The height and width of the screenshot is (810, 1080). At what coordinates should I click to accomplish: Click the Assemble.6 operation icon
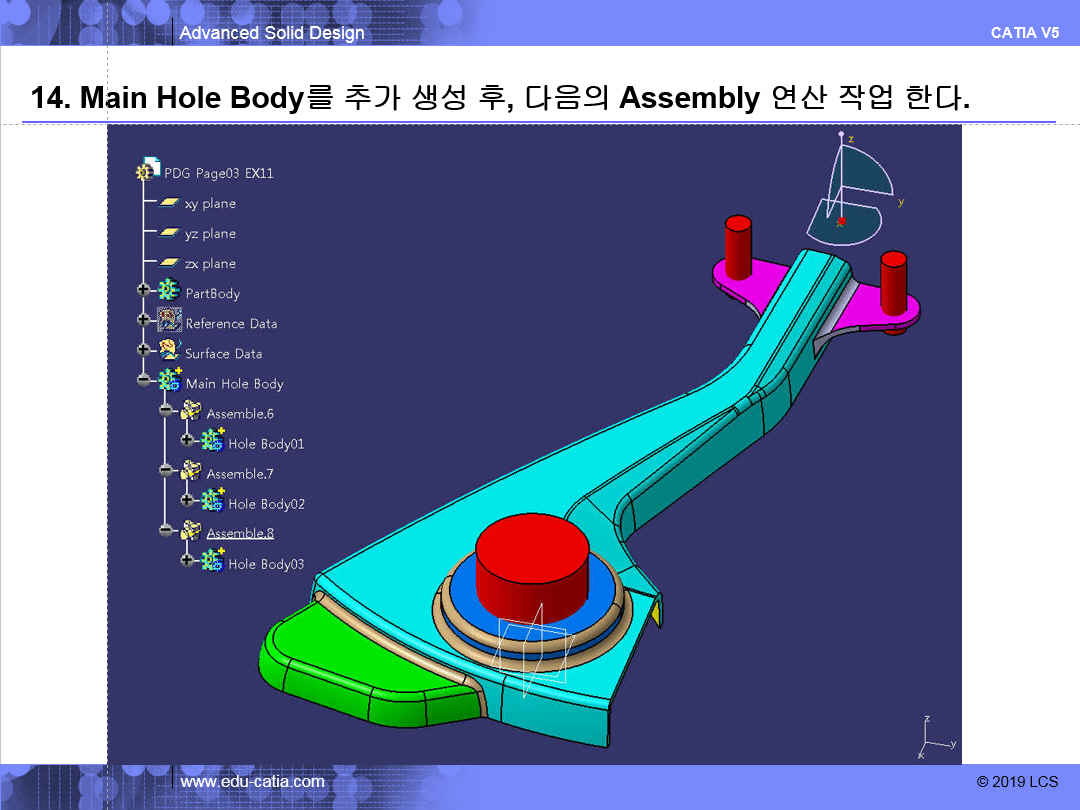(191, 412)
